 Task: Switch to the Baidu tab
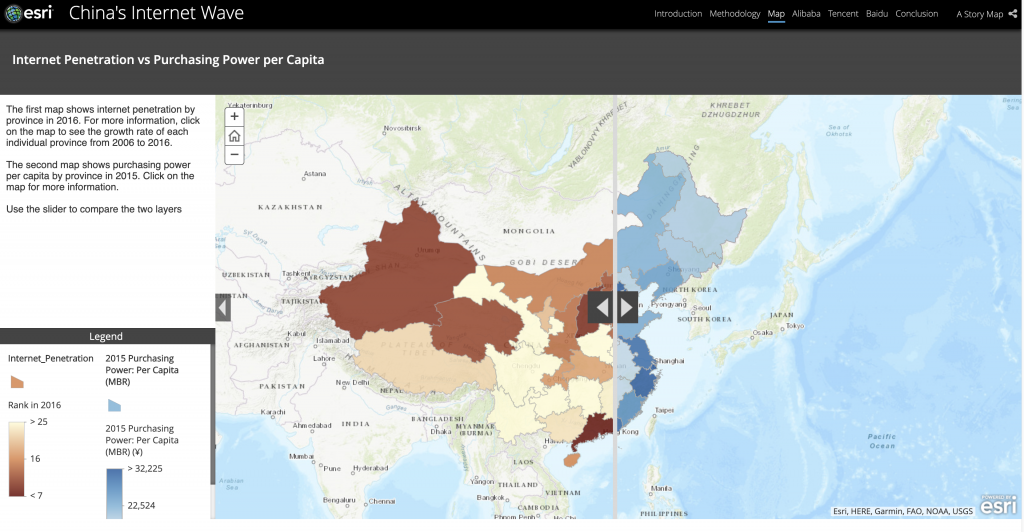pyautogui.click(x=876, y=14)
